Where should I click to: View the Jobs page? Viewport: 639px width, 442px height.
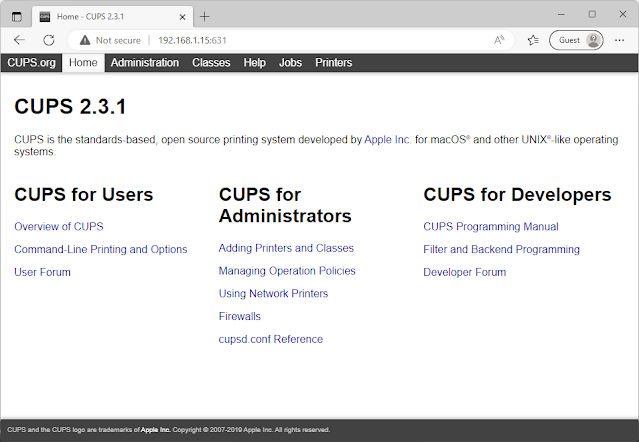290,63
